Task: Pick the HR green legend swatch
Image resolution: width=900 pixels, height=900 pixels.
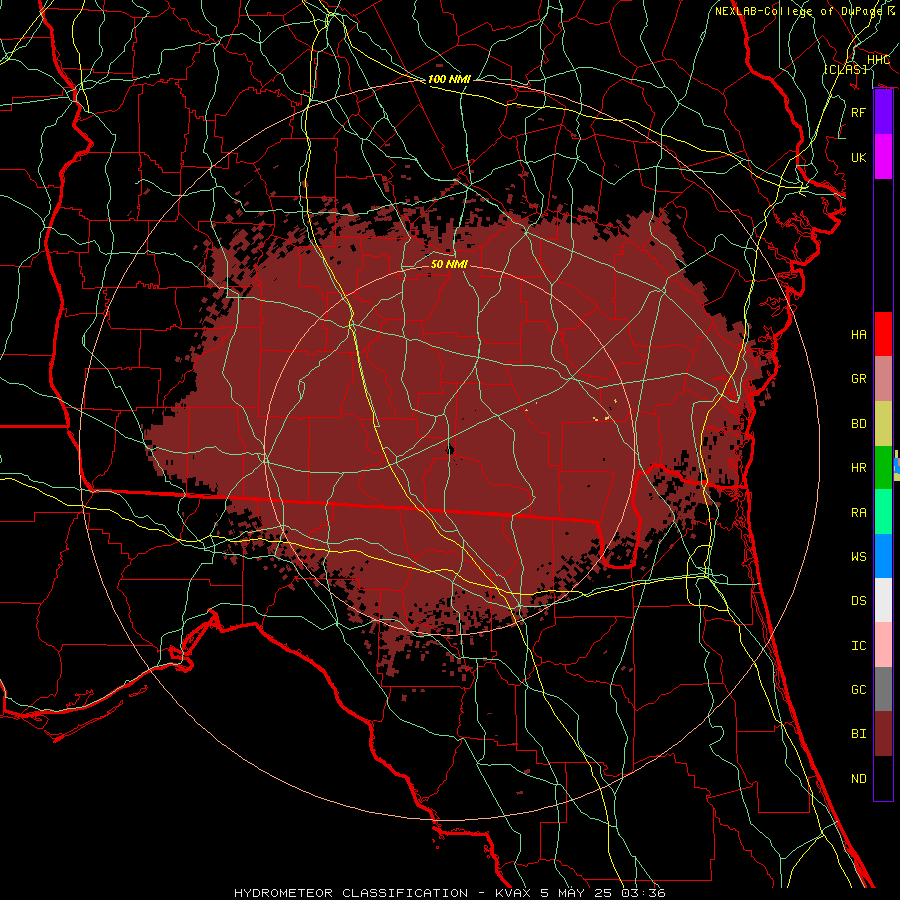Action: [x=883, y=467]
